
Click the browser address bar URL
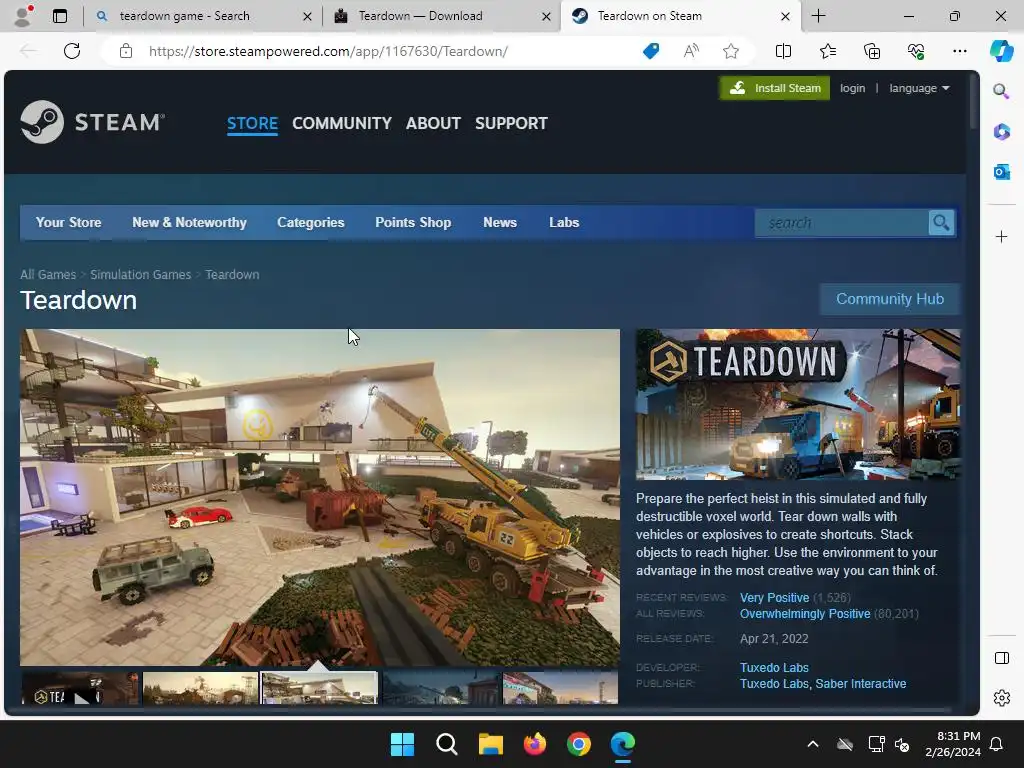click(x=328, y=51)
